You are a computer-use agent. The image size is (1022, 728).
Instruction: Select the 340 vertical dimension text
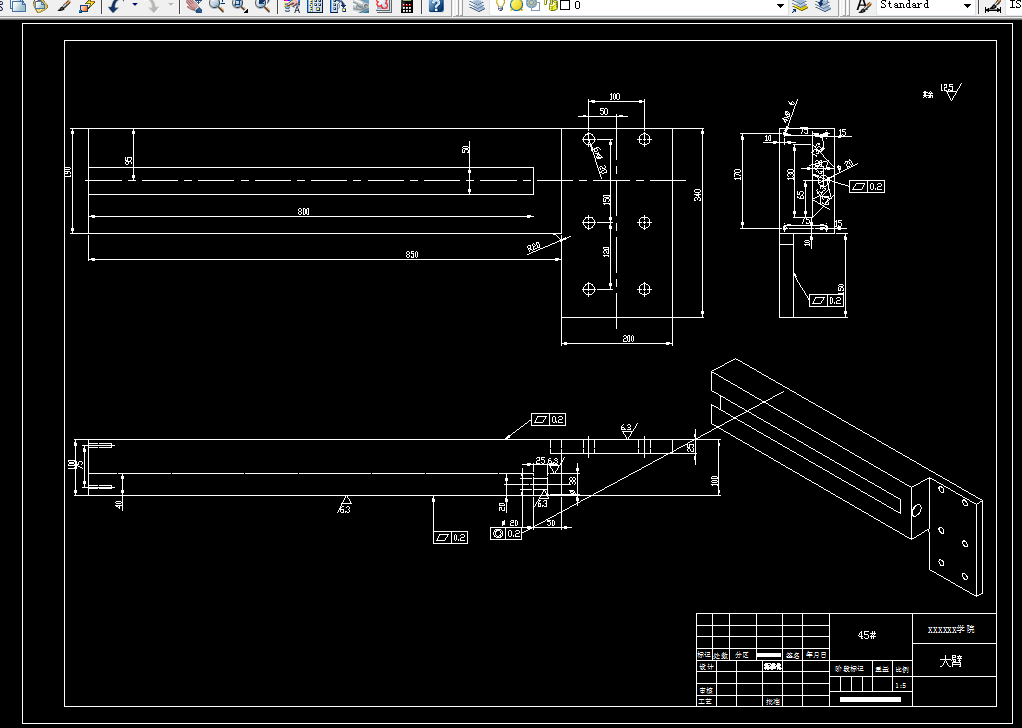(698, 195)
